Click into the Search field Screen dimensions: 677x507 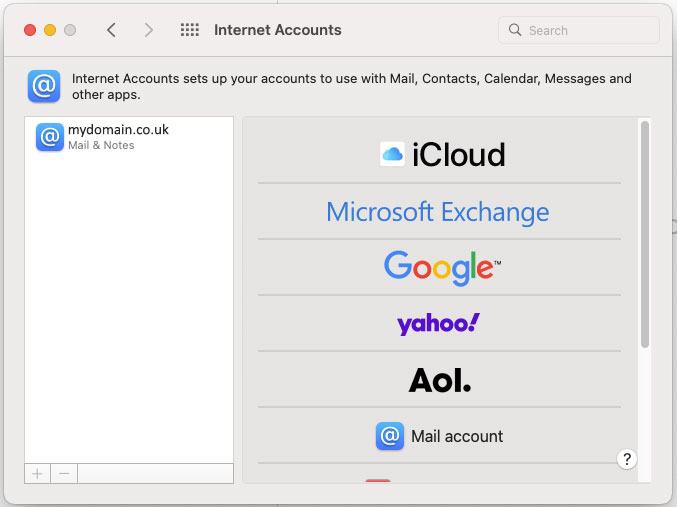tap(579, 30)
